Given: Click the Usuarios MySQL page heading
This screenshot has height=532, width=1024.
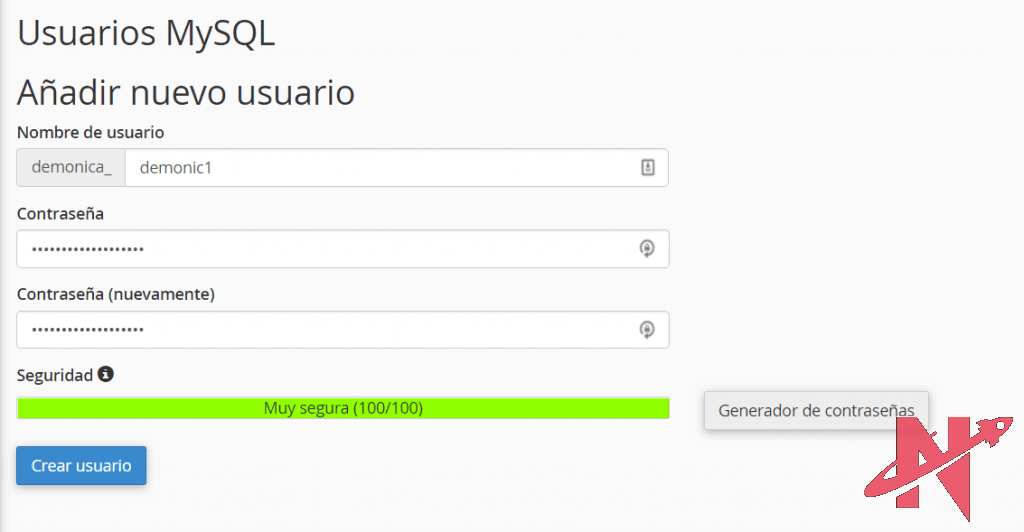Looking at the screenshot, I should click(146, 33).
